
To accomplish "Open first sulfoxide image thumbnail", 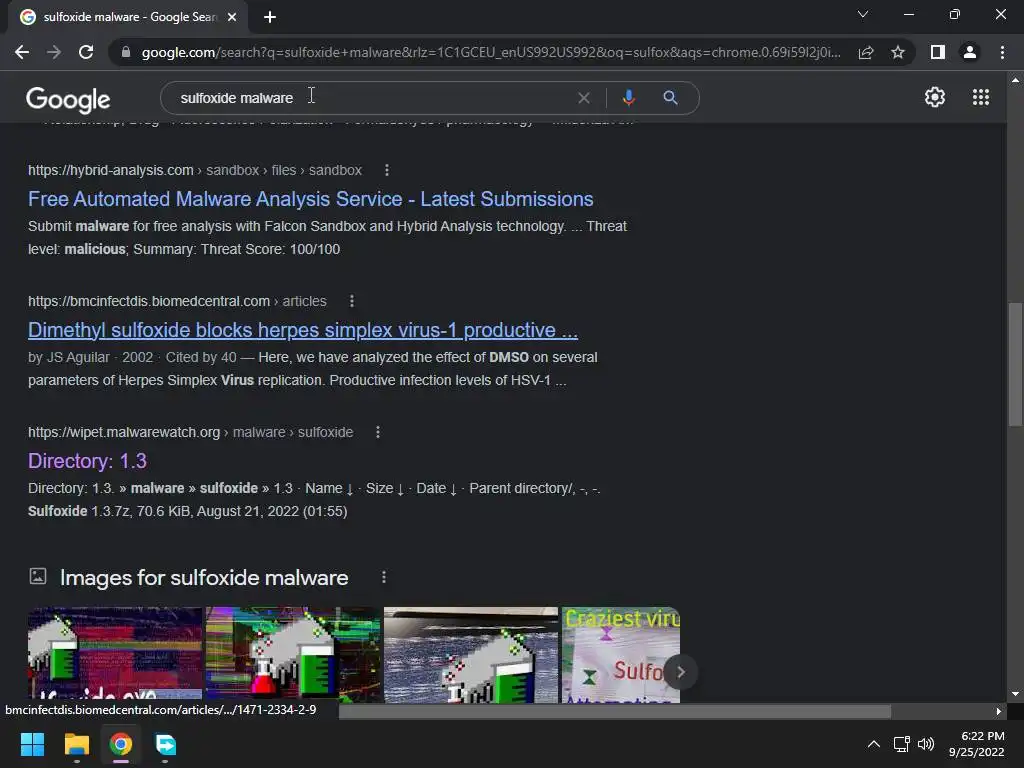I will pos(115,655).
